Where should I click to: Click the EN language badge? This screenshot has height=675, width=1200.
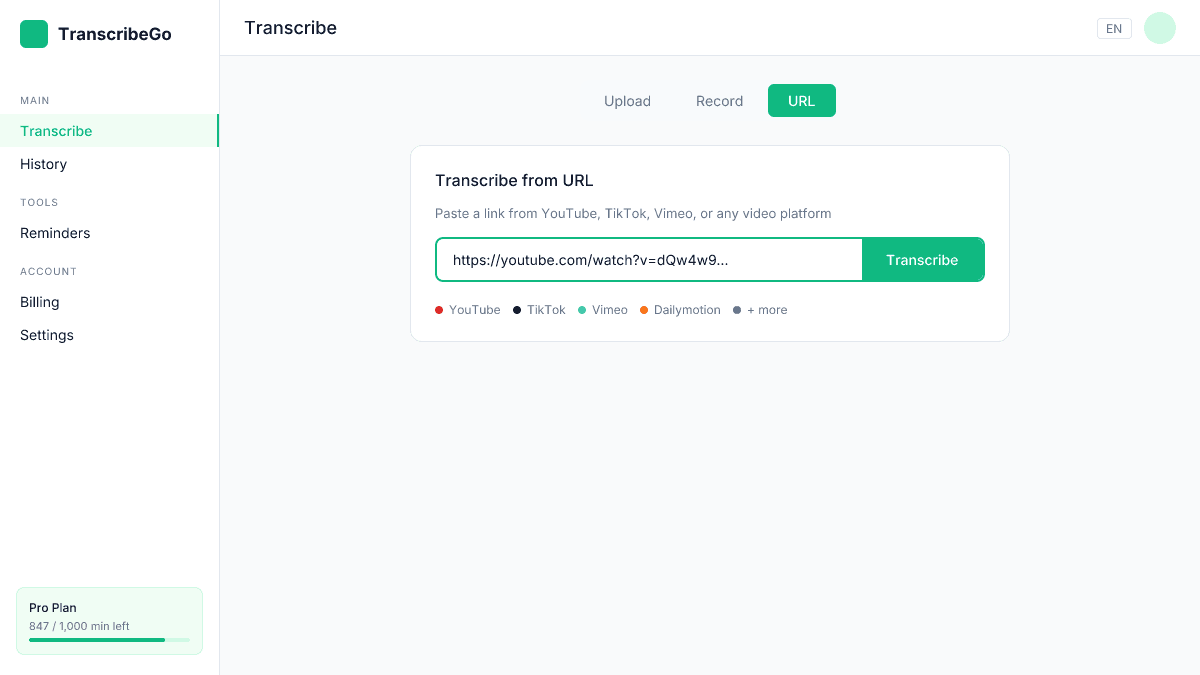pos(1114,28)
